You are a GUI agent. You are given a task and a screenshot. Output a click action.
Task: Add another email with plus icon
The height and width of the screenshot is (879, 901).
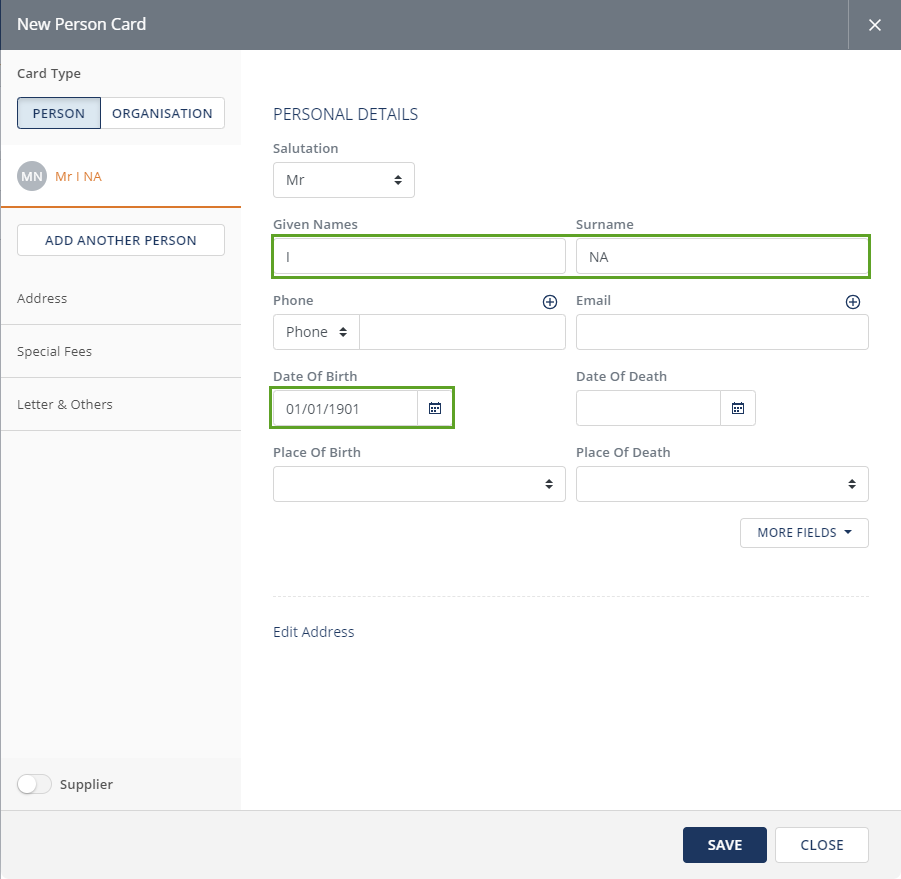pyautogui.click(x=853, y=302)
